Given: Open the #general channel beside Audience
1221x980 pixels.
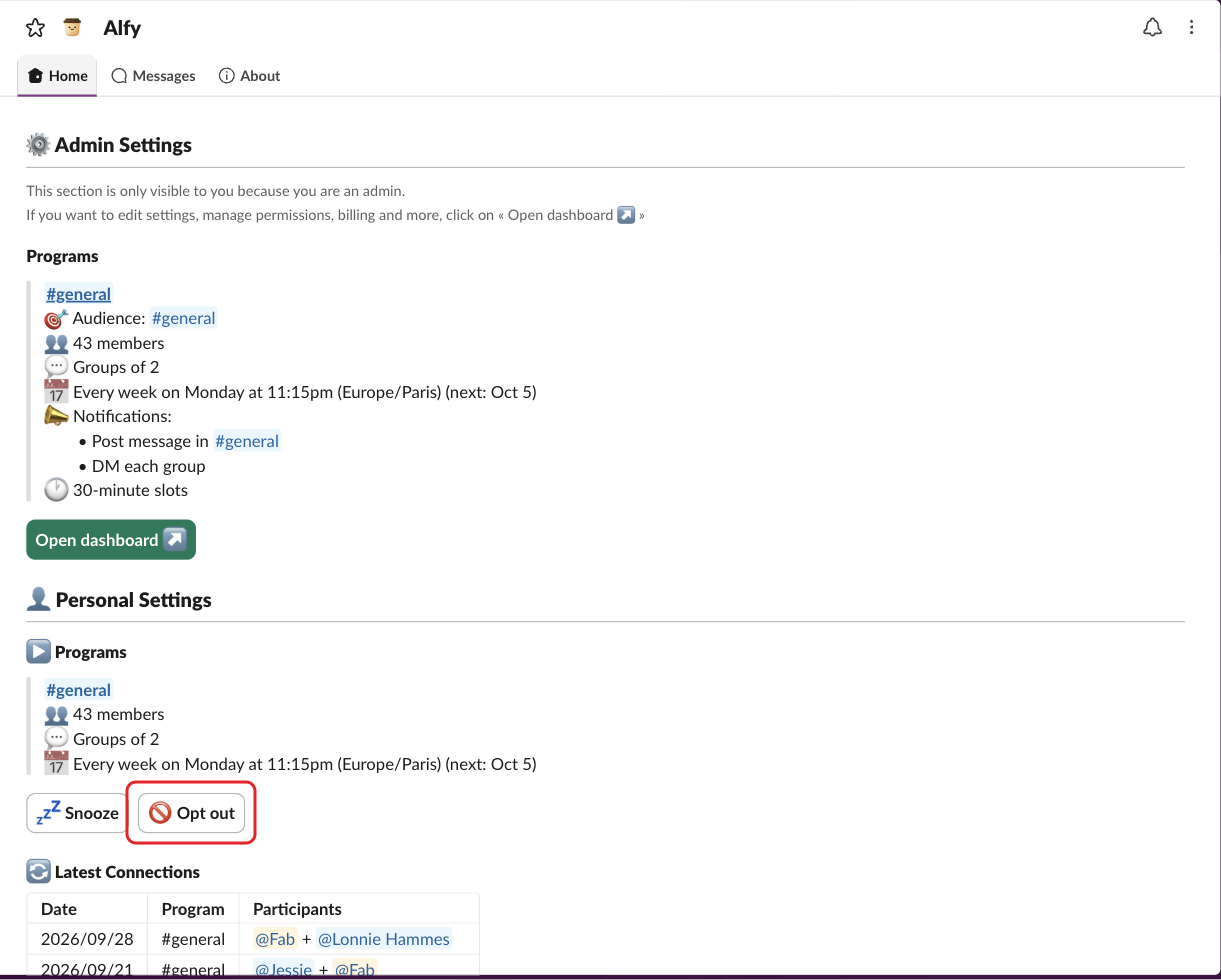Looking at the screenshot, I should pos(183,318).
